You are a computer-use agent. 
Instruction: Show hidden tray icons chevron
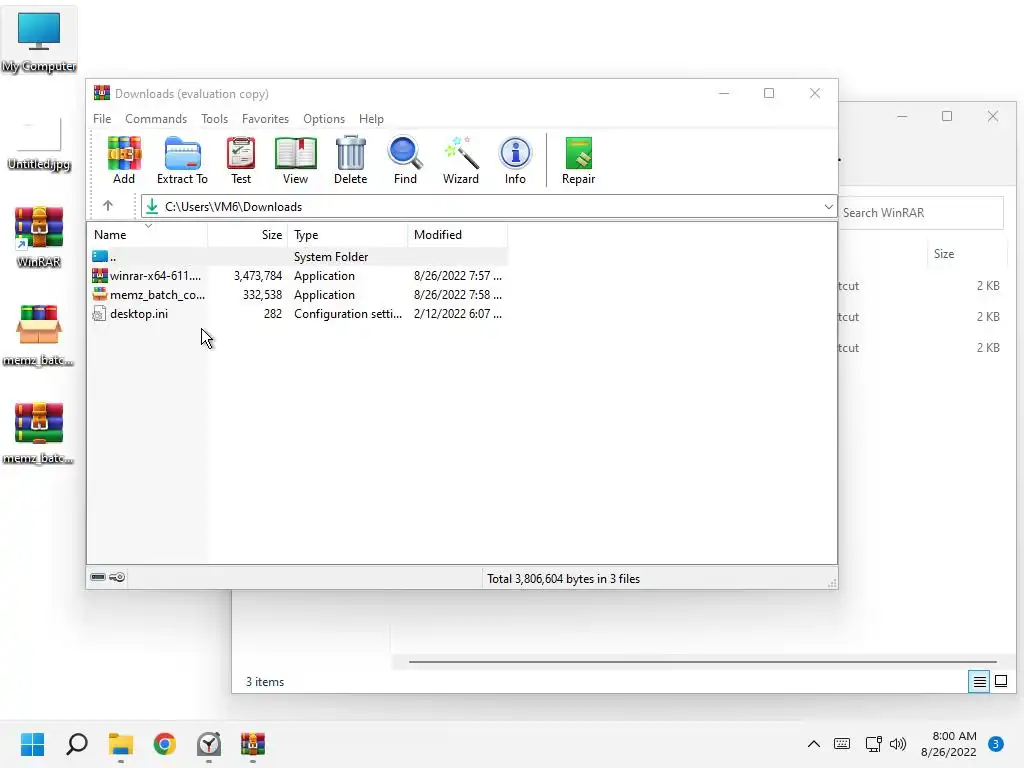point(814,744)
